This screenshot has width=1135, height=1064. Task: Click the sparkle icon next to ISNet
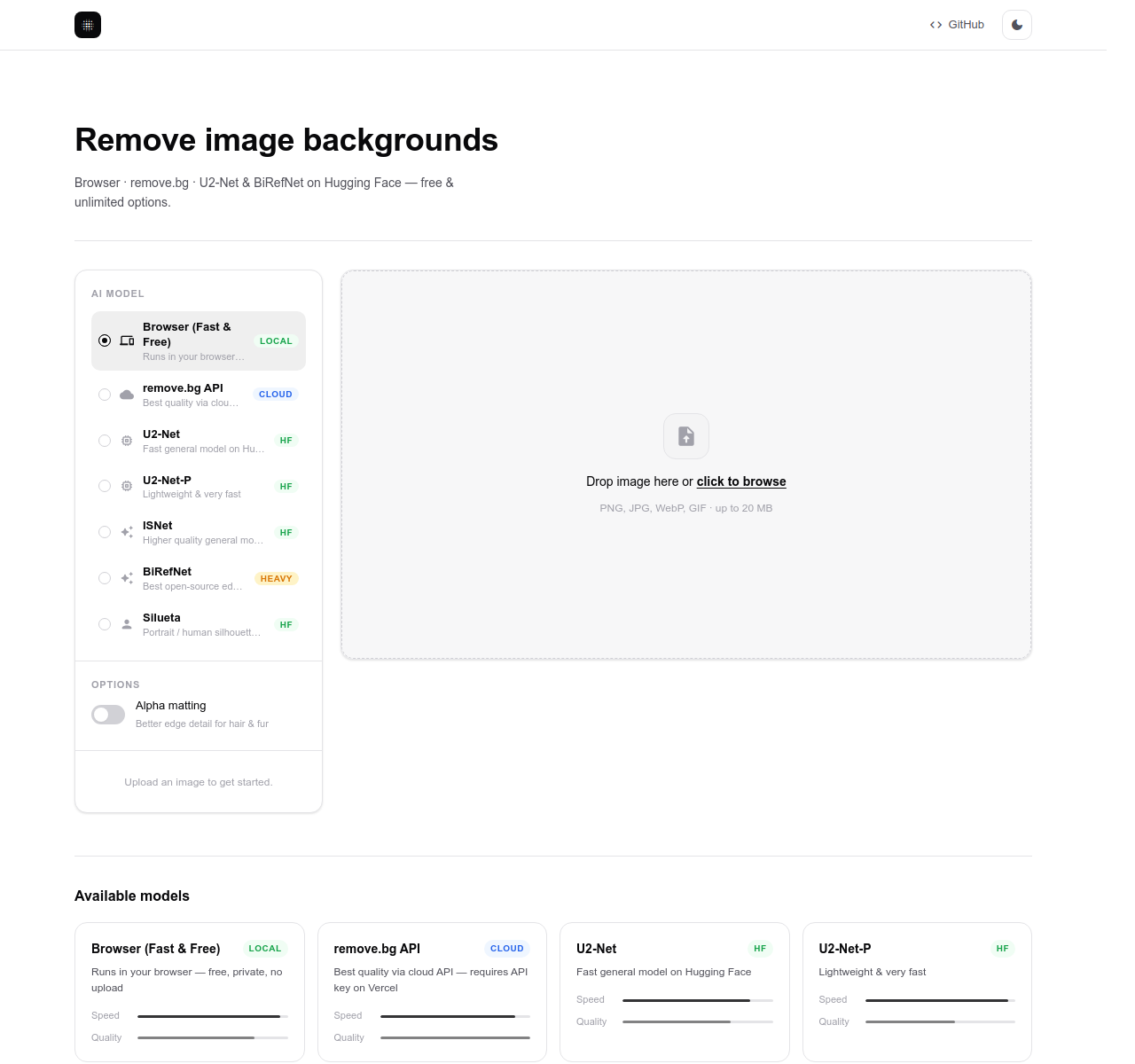[127, 532]
